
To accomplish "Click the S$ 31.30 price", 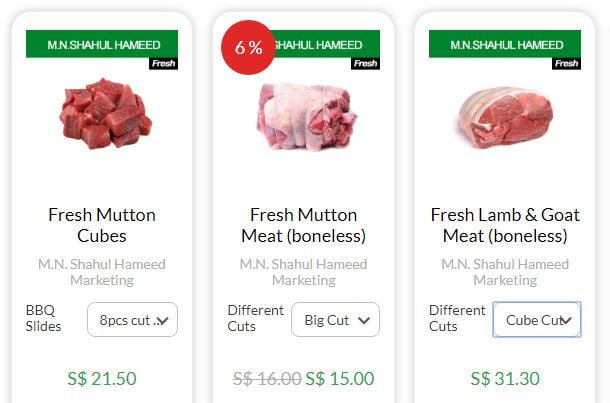I will pyautogui.click(x=505, y=379).
